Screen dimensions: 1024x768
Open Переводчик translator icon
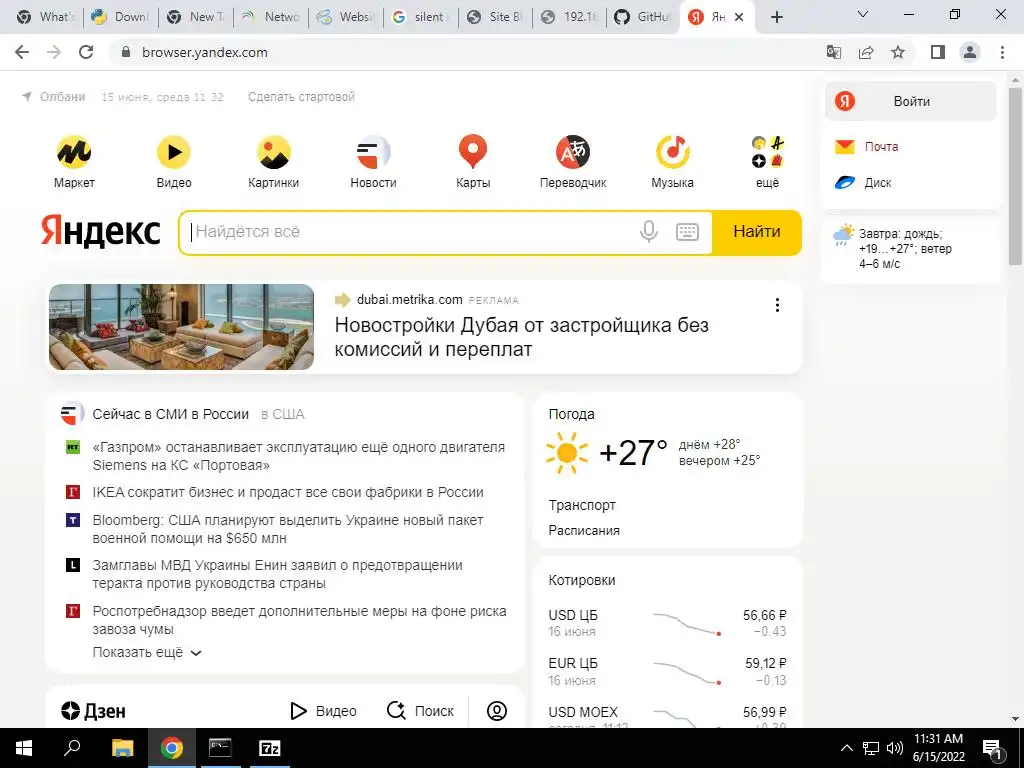click(x=573, y=152)
